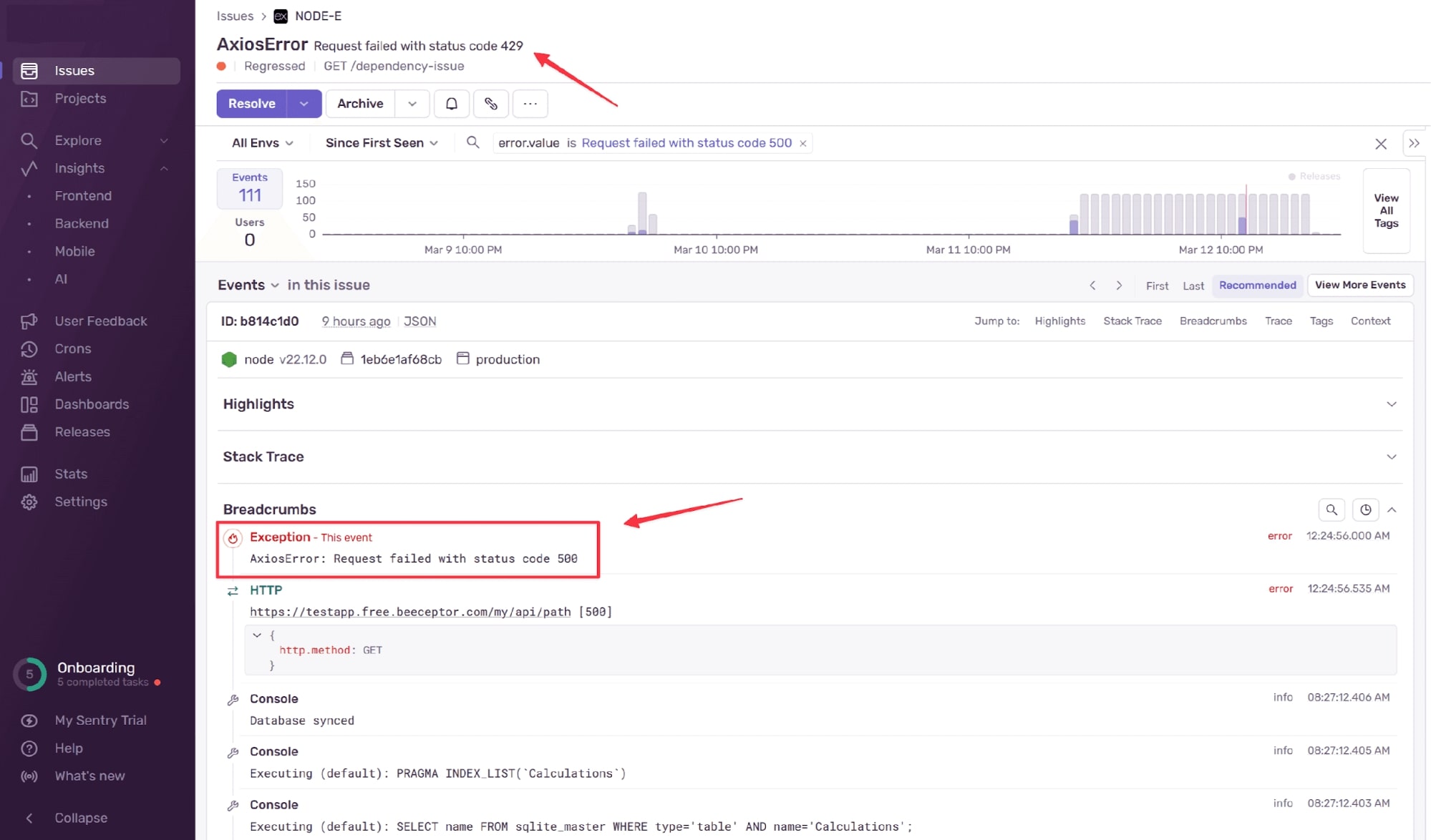Open the Releases section
This screenshot has height=840, width=1431.
tap(82, 431)
